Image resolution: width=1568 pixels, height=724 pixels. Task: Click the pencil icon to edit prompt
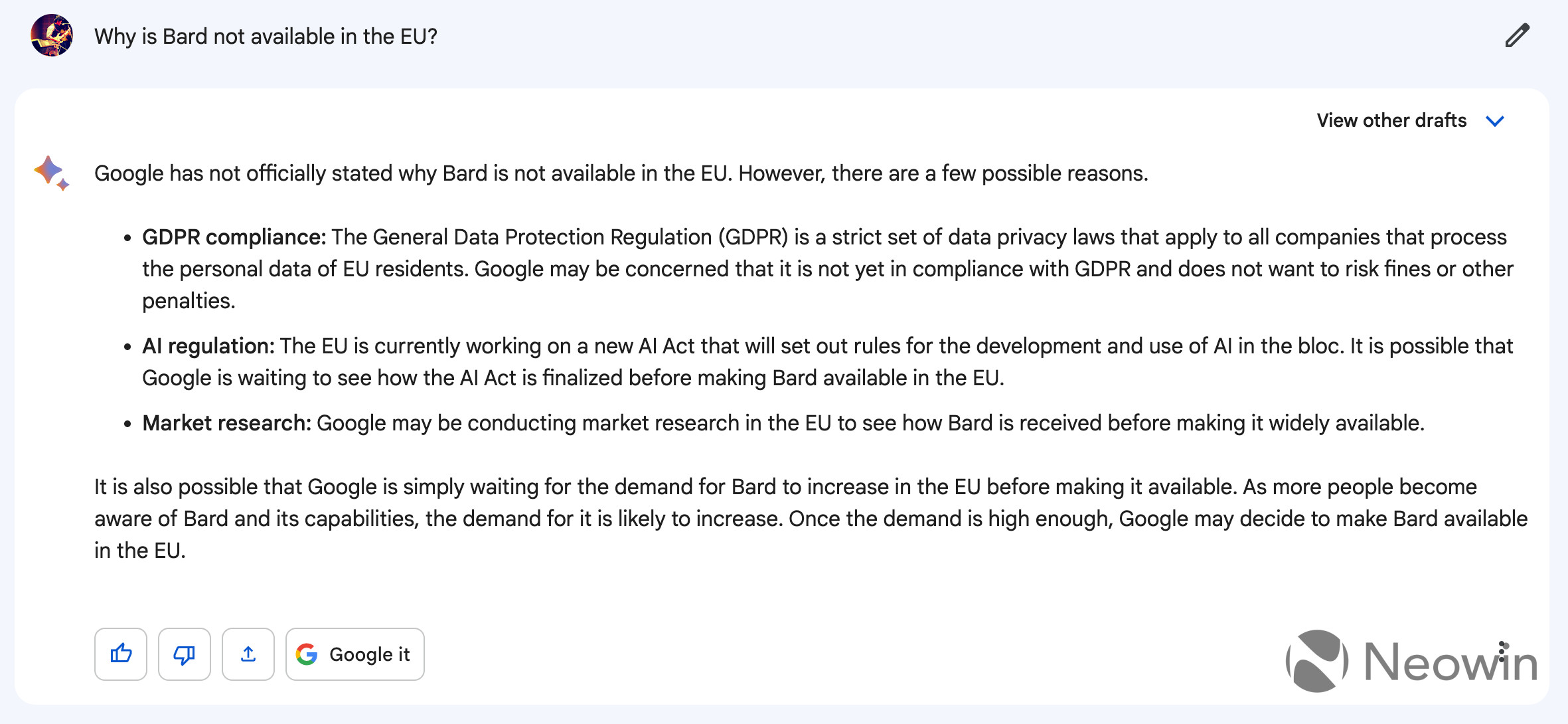(1517, 36)
